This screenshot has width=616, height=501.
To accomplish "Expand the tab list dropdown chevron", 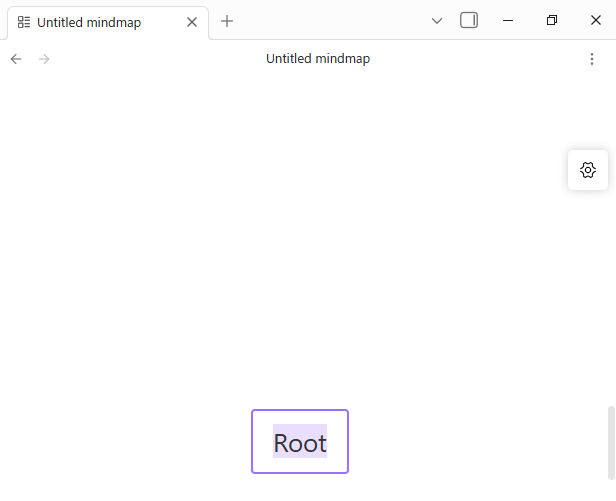I will tap(437, 21).
